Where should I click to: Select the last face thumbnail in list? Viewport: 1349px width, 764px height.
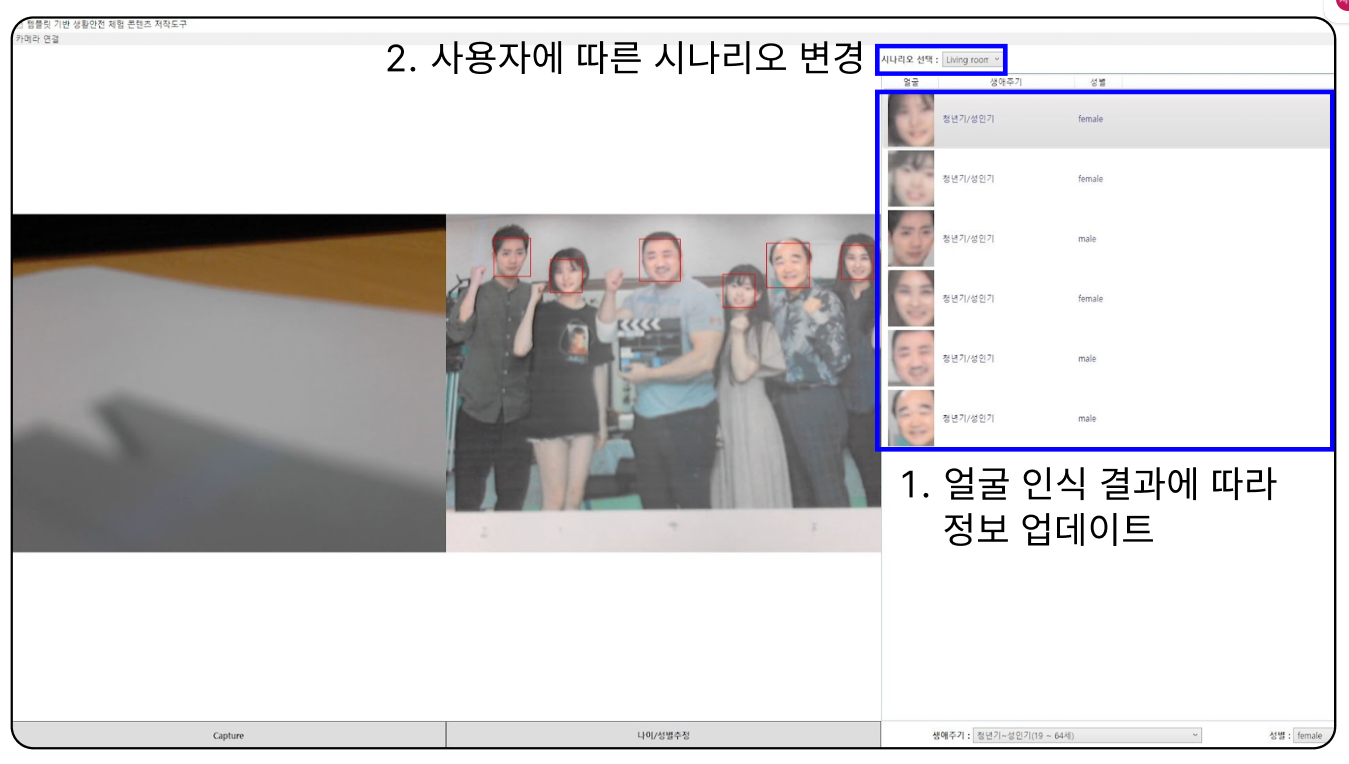910,419
